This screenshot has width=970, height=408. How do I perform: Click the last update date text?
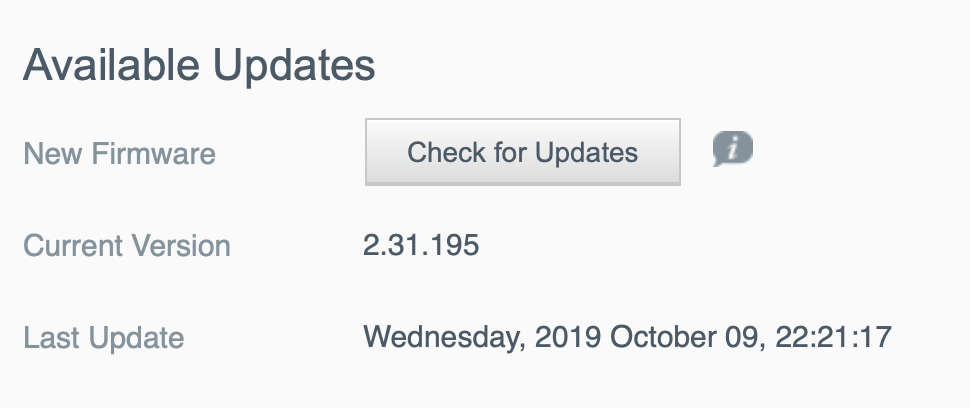(x=626, y=336)
